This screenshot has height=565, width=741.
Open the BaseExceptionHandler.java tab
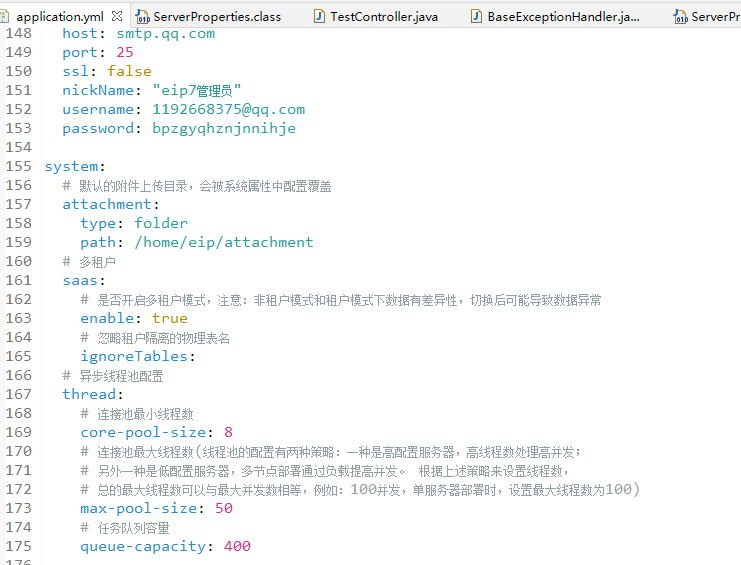pos(563,17)
